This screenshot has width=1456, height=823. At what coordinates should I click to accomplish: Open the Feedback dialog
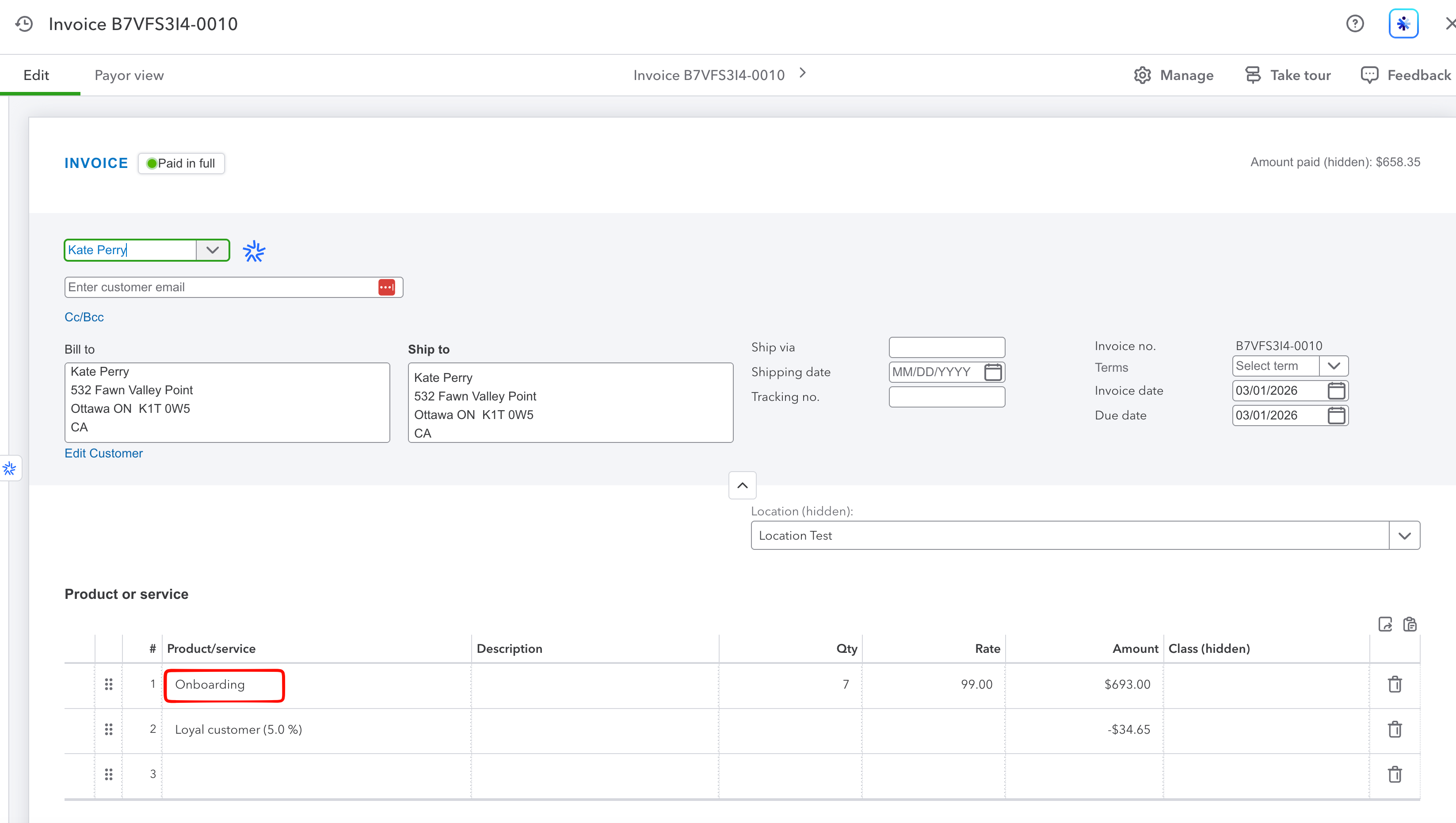point(1405,75)
